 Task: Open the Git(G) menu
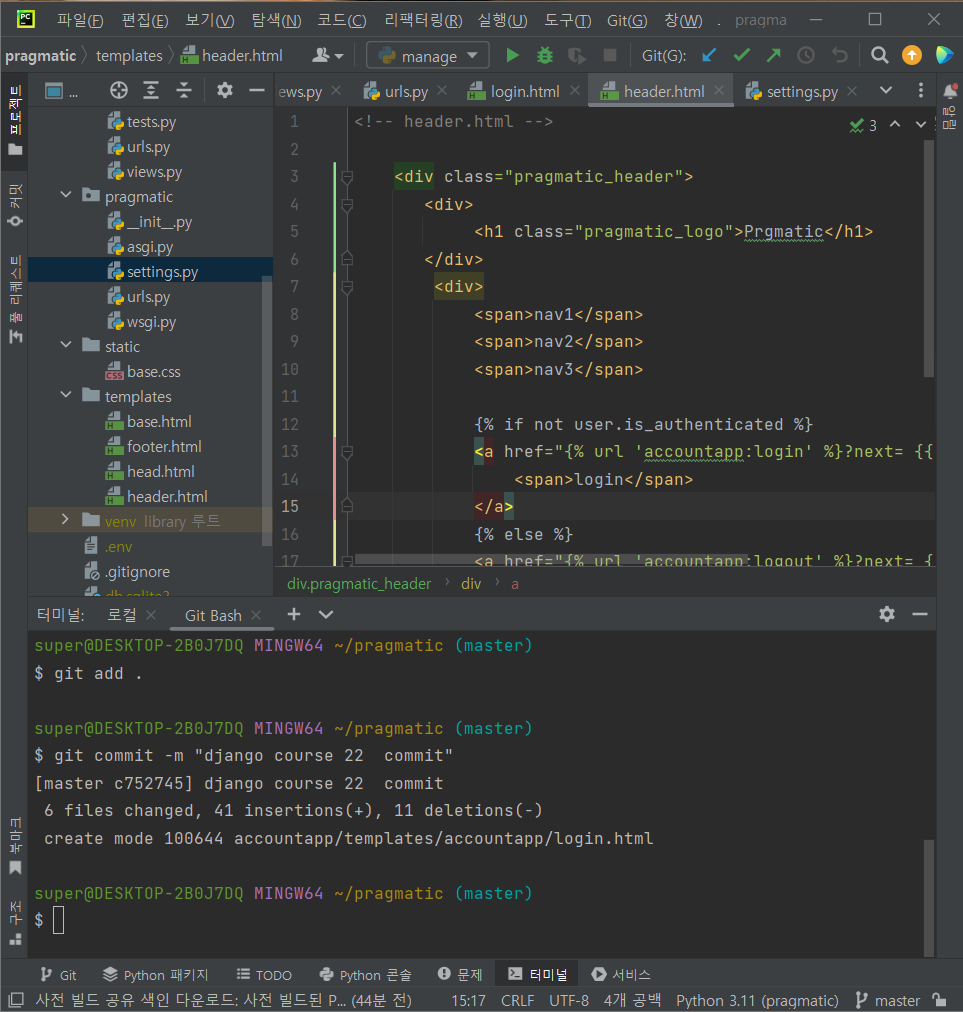pos(626,20)
